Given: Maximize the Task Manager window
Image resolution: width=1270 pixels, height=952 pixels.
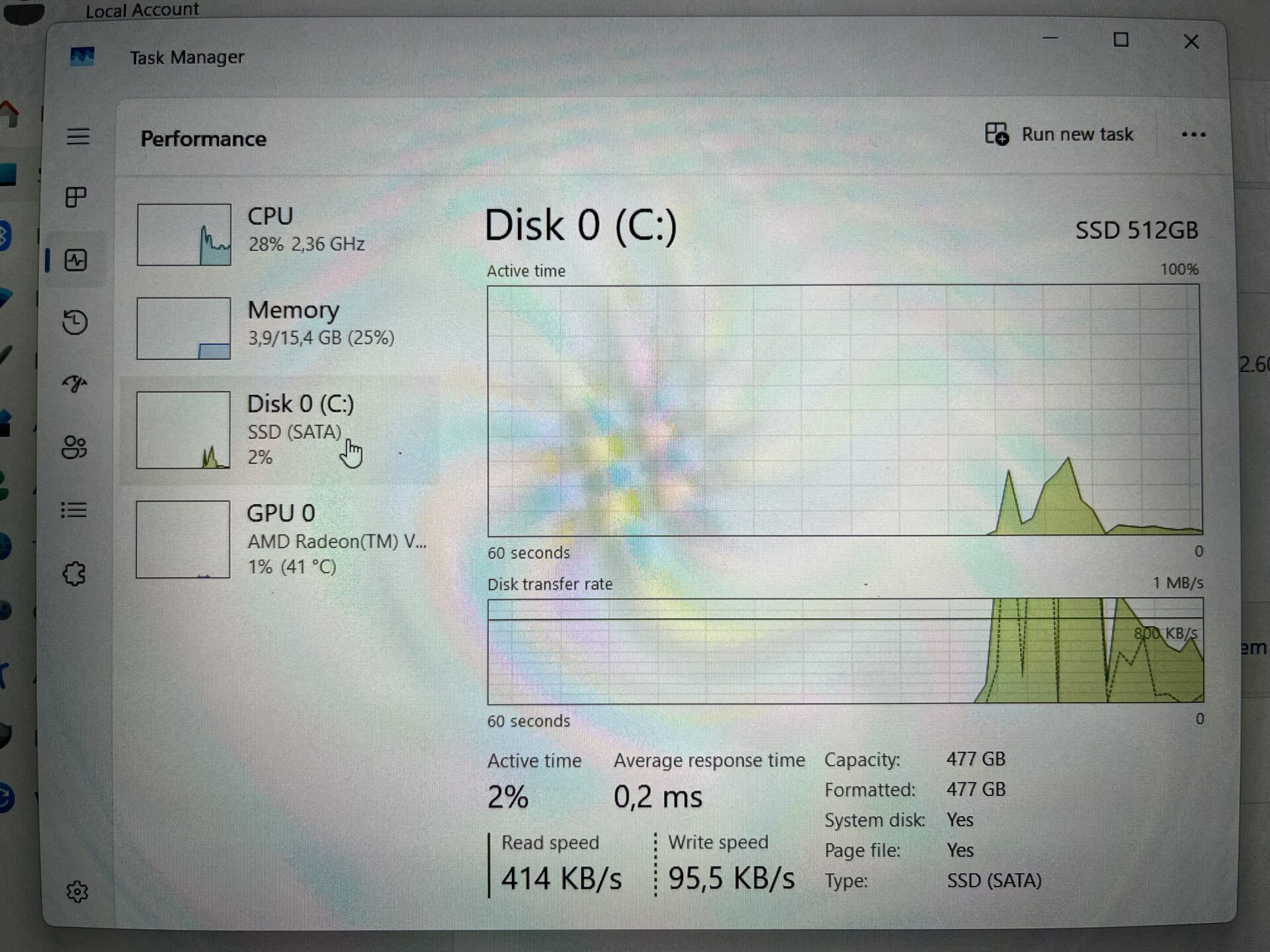Looking at the screenshot, I should click(1121, 40).
